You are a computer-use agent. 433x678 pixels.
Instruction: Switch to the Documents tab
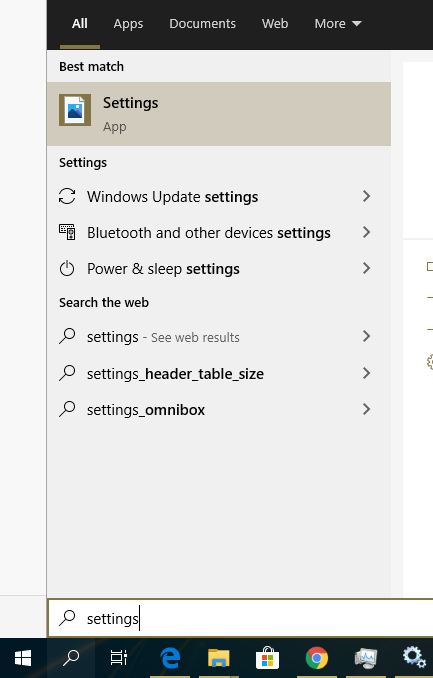[x=202, y=24]
